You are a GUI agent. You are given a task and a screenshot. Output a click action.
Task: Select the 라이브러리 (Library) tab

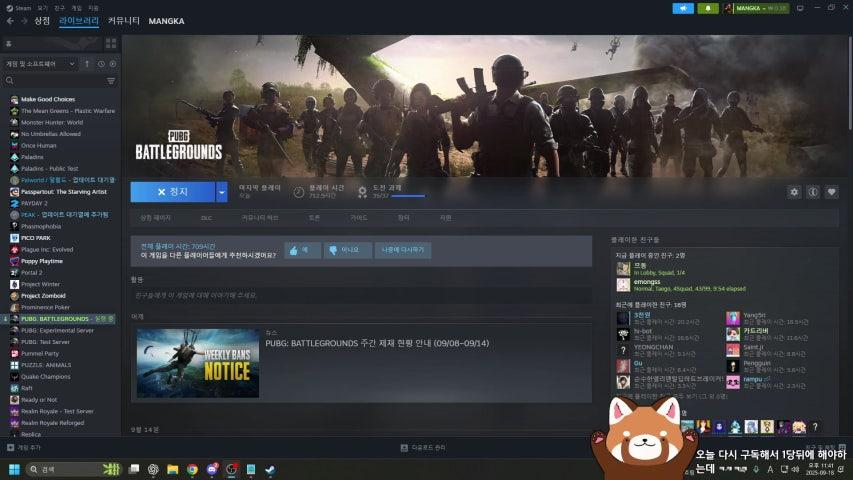79,21
